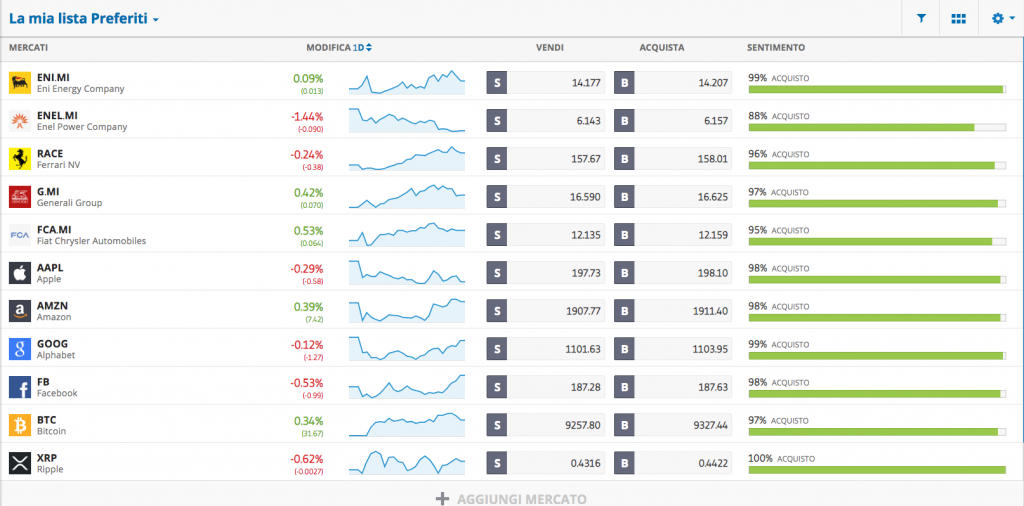Image resolution: width=1024 pixels, height=506 pixels.
Task: Open the AMZN Amazon market name
Action: coord(54,311)
